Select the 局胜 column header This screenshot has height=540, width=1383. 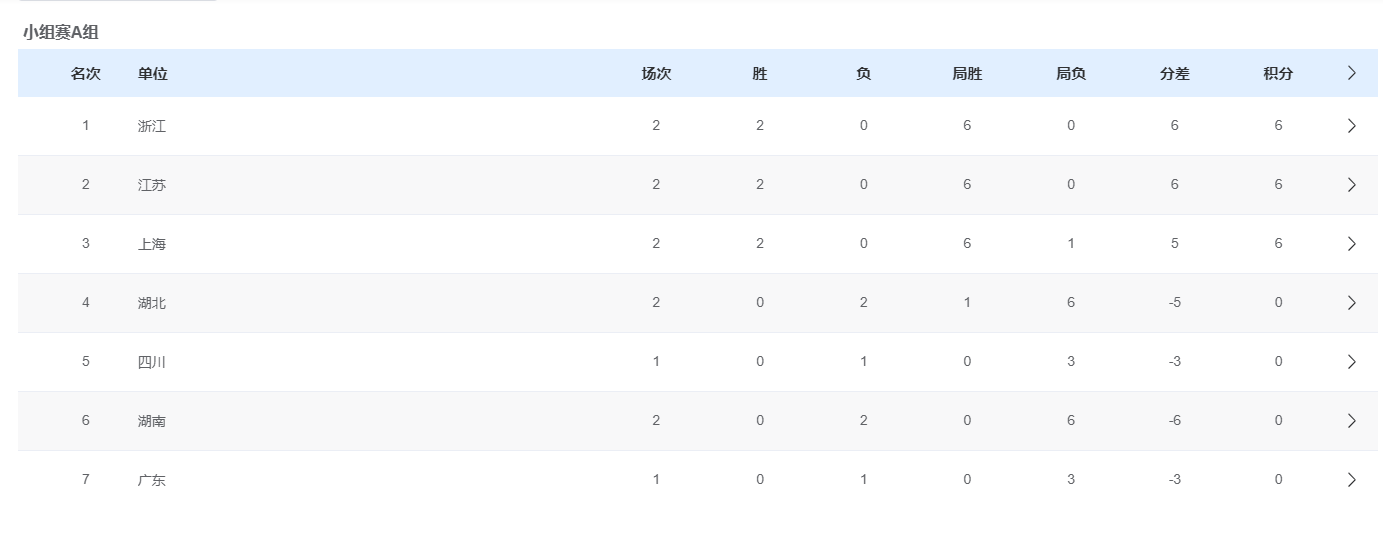pos(967,74)
